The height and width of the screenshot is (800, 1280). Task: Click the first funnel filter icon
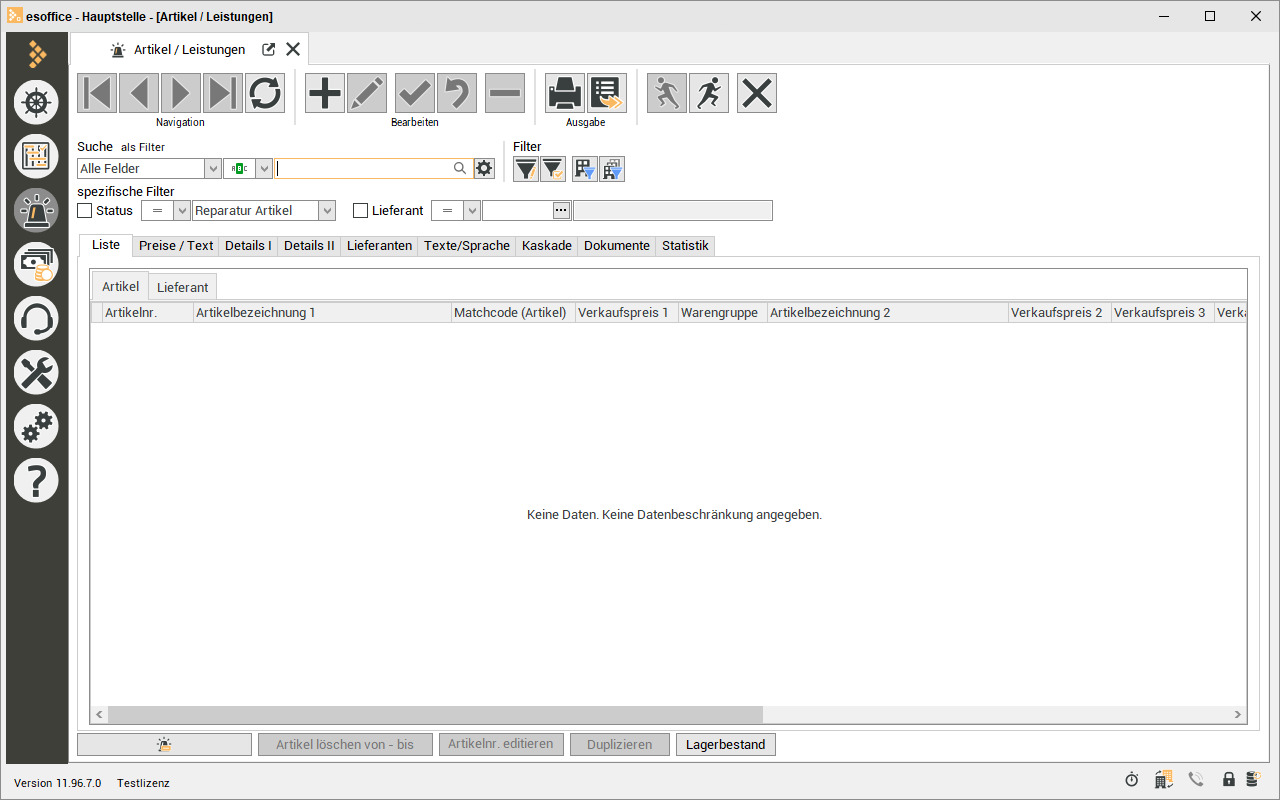tap(526, 169)
